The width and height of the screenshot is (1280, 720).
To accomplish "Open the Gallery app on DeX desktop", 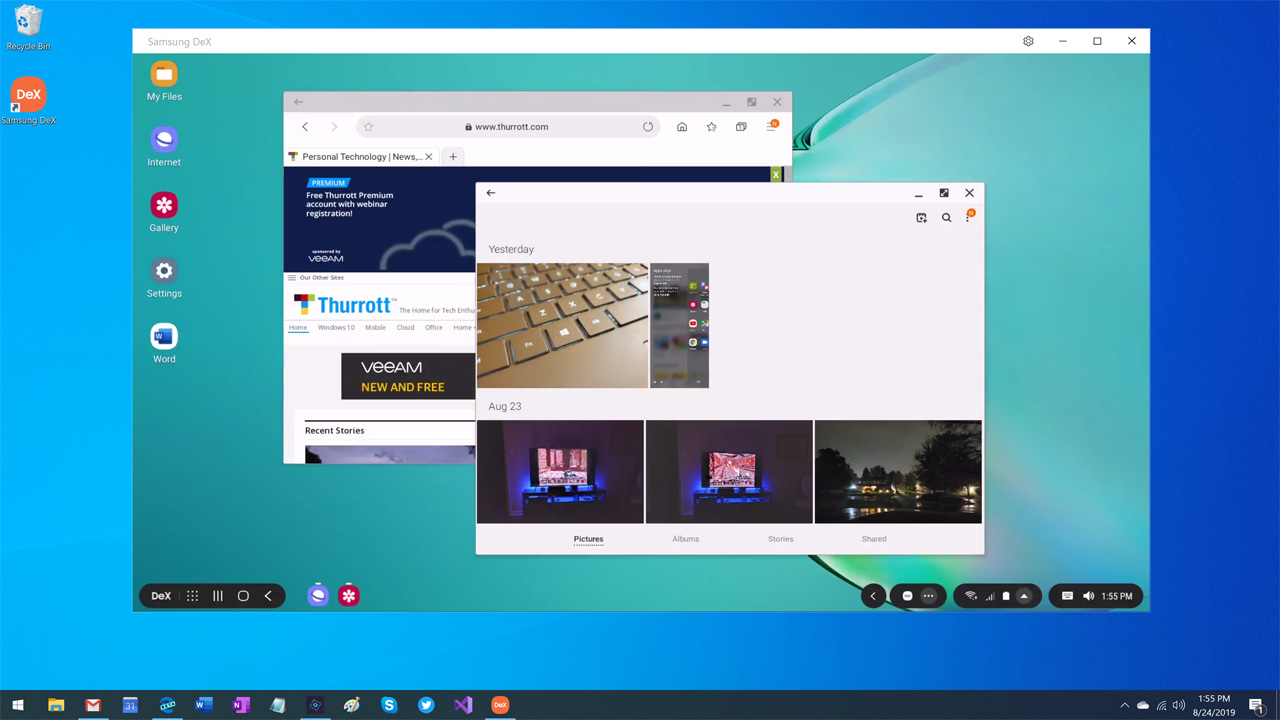I will (x=164, y=206).
